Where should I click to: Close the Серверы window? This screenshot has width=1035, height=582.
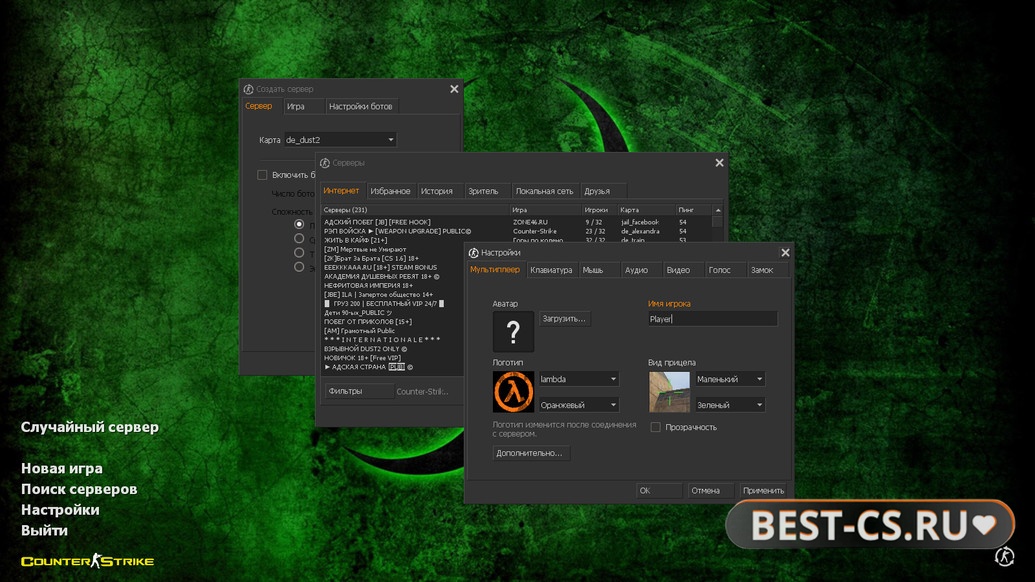[x=719, y=163]
